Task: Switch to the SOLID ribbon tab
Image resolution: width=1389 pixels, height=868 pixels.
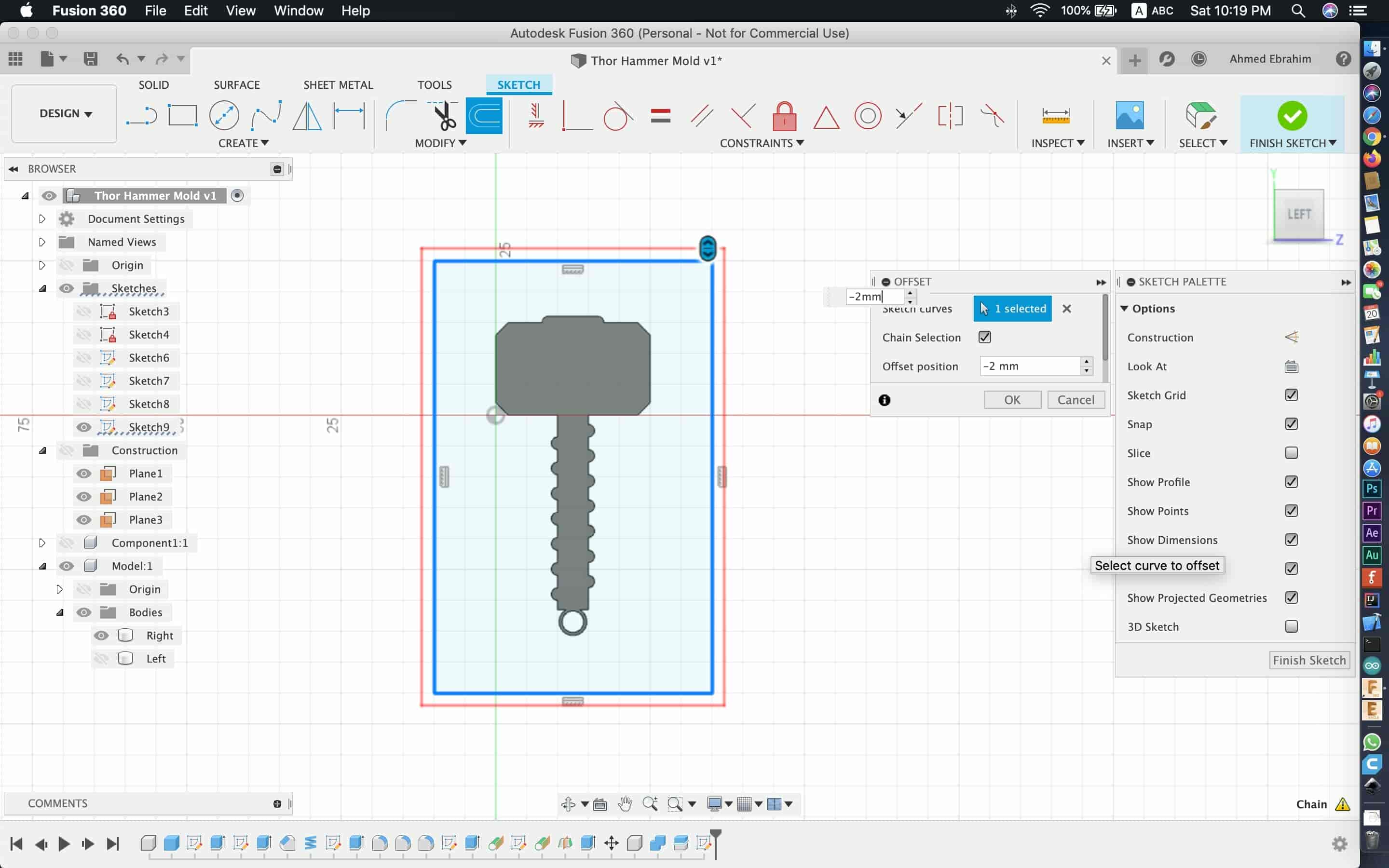Action: pos(153,84)
